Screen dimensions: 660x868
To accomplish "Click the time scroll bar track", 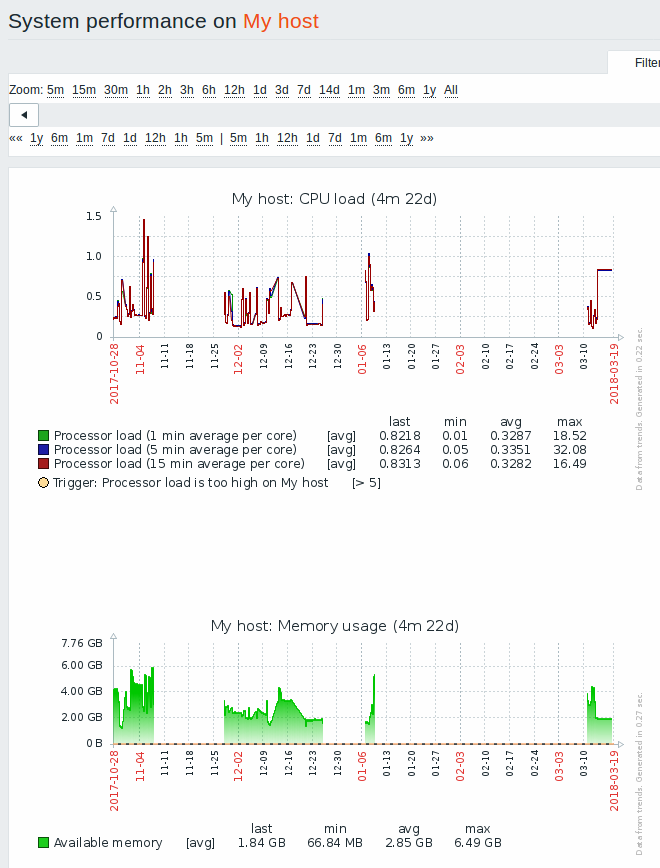I will [x=349, y=115].
